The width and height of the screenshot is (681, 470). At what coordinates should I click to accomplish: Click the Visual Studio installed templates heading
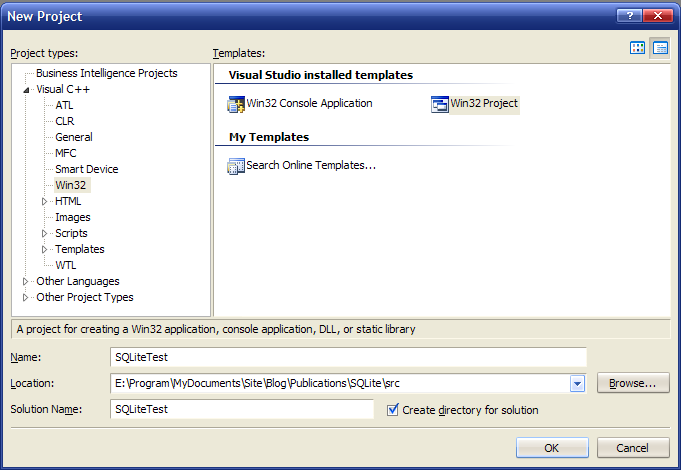point(321,75)
